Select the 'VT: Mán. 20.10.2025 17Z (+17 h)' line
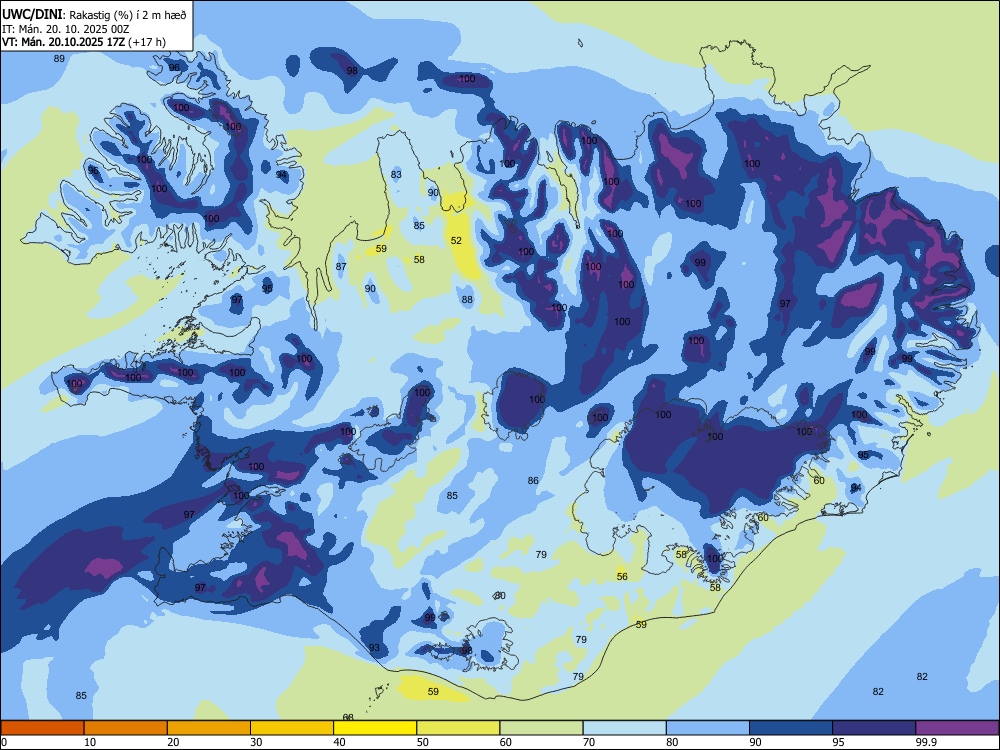The height and width of the screenshot is (750, 1000). 84,42
